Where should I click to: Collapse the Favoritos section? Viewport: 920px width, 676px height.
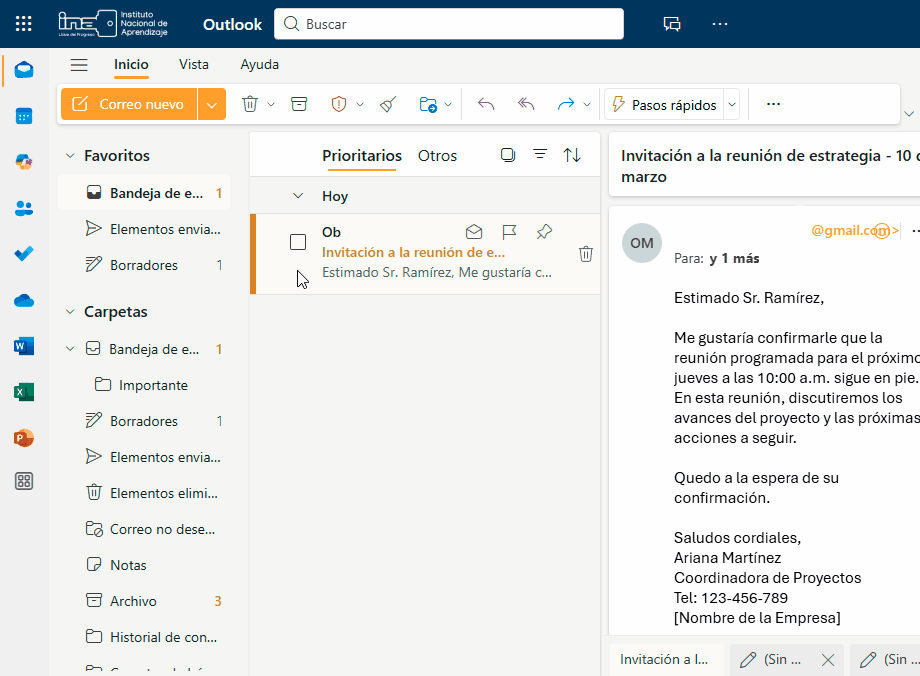click(70, 156)
